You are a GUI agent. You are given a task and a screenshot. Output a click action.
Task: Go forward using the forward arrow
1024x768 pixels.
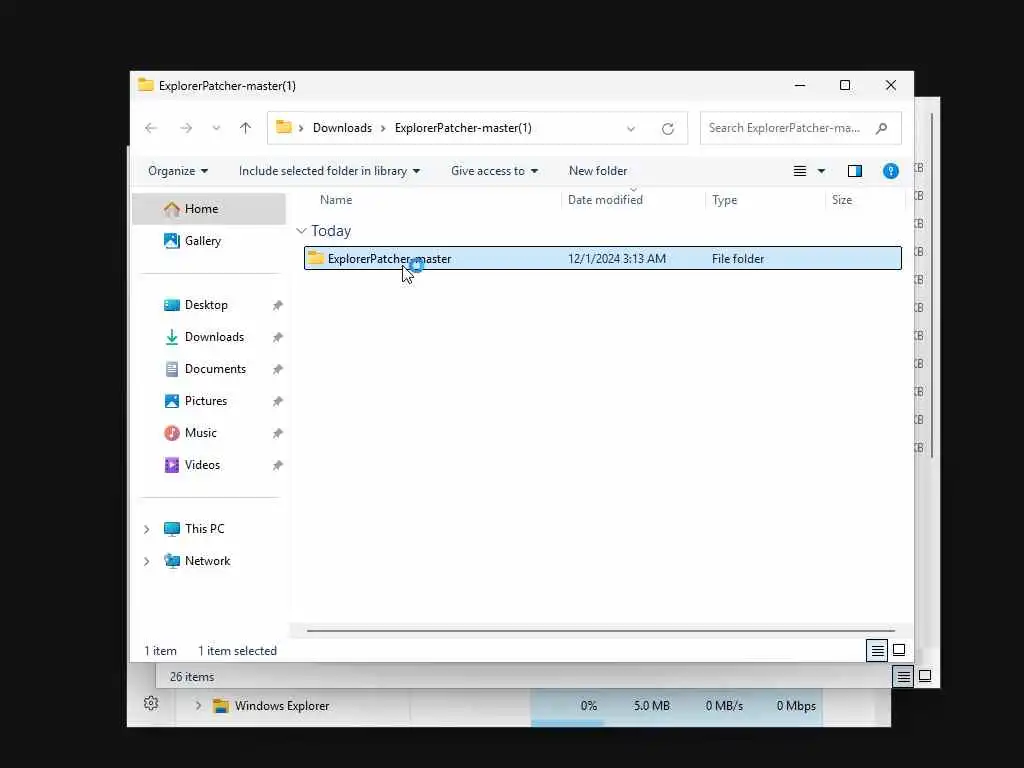click(x=186, y=128)
